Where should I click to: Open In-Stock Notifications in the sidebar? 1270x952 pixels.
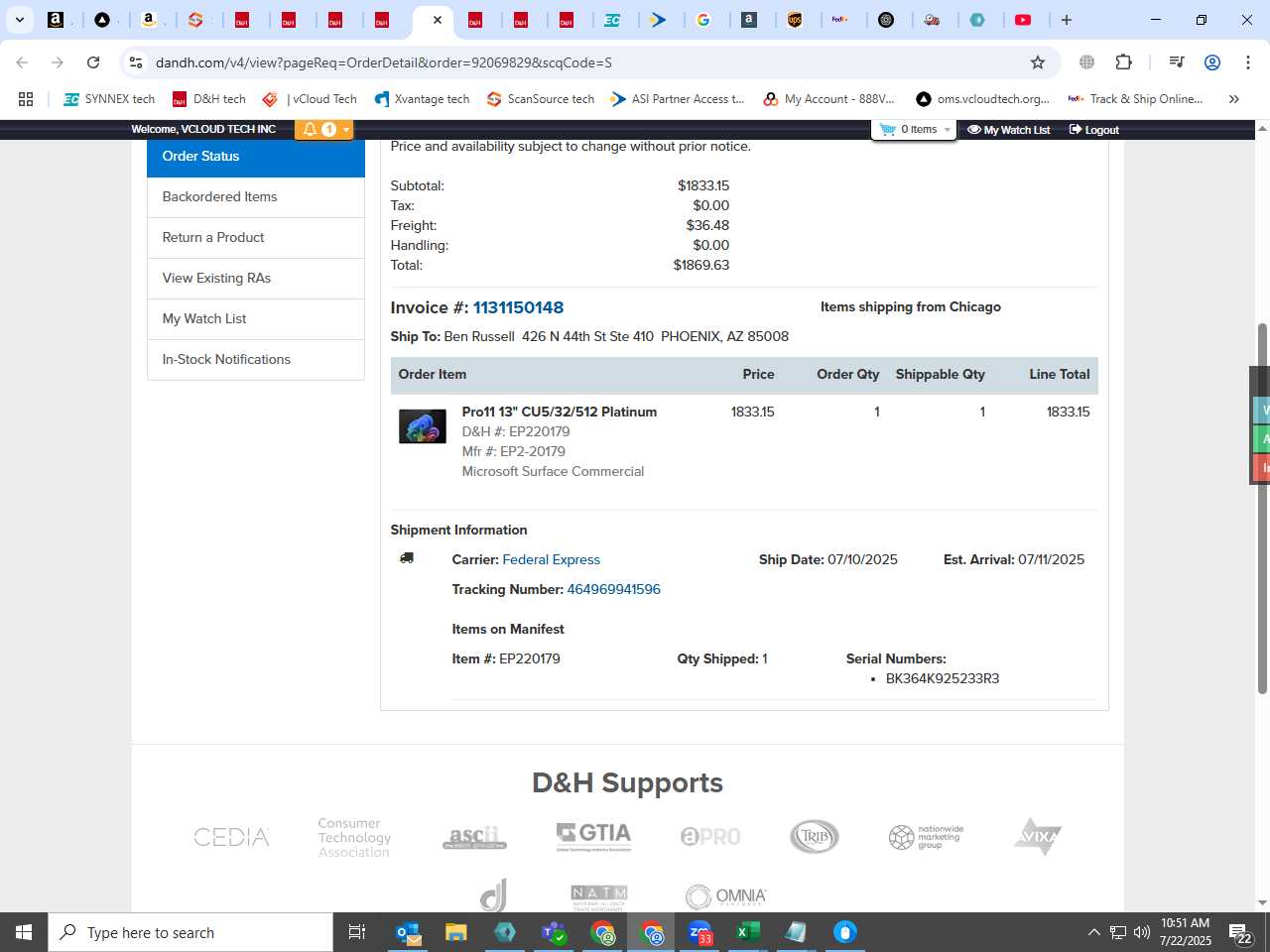click(x=256, y=360)
